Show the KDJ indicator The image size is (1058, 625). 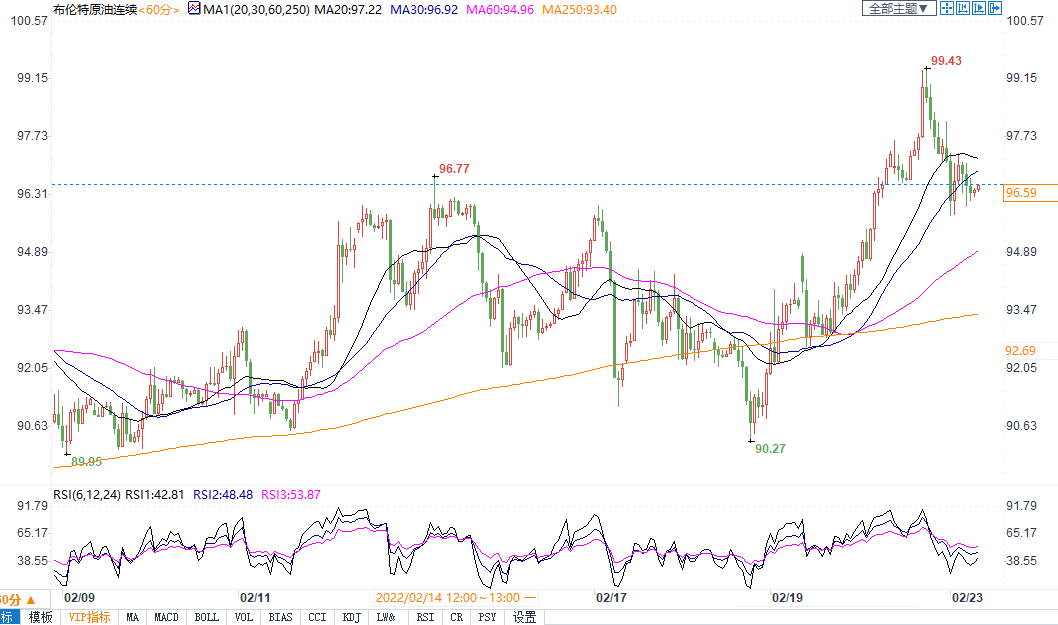click(351, 617)
